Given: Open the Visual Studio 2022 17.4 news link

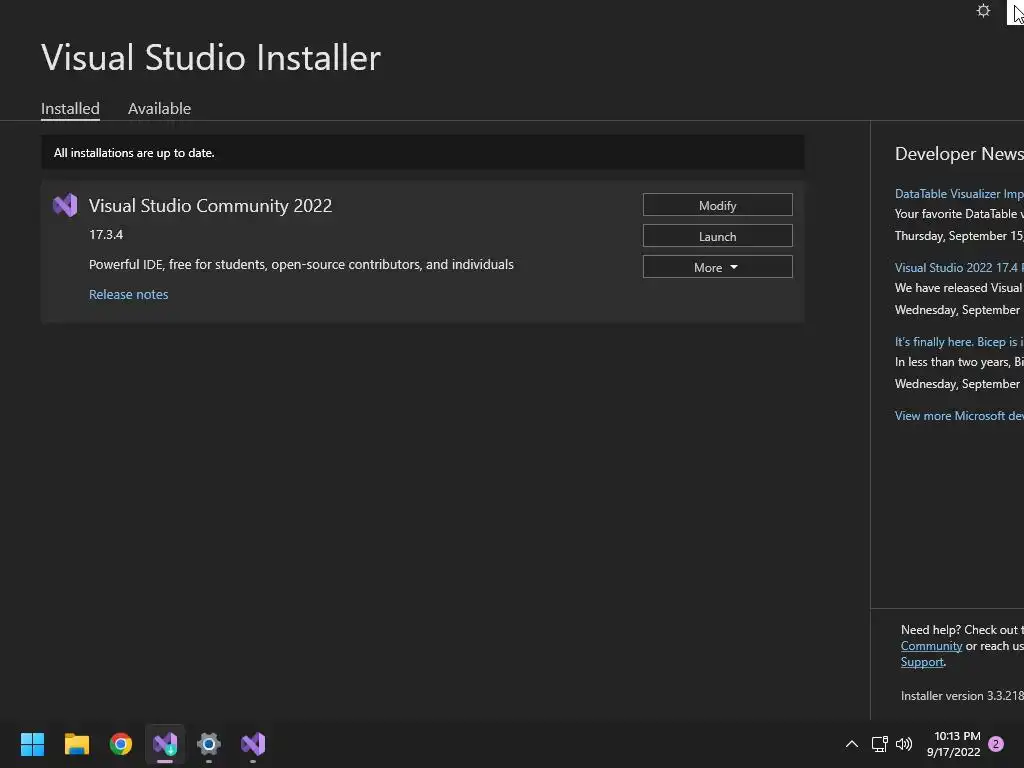Looking at the screenshot, I should click(x=959, y=267).
